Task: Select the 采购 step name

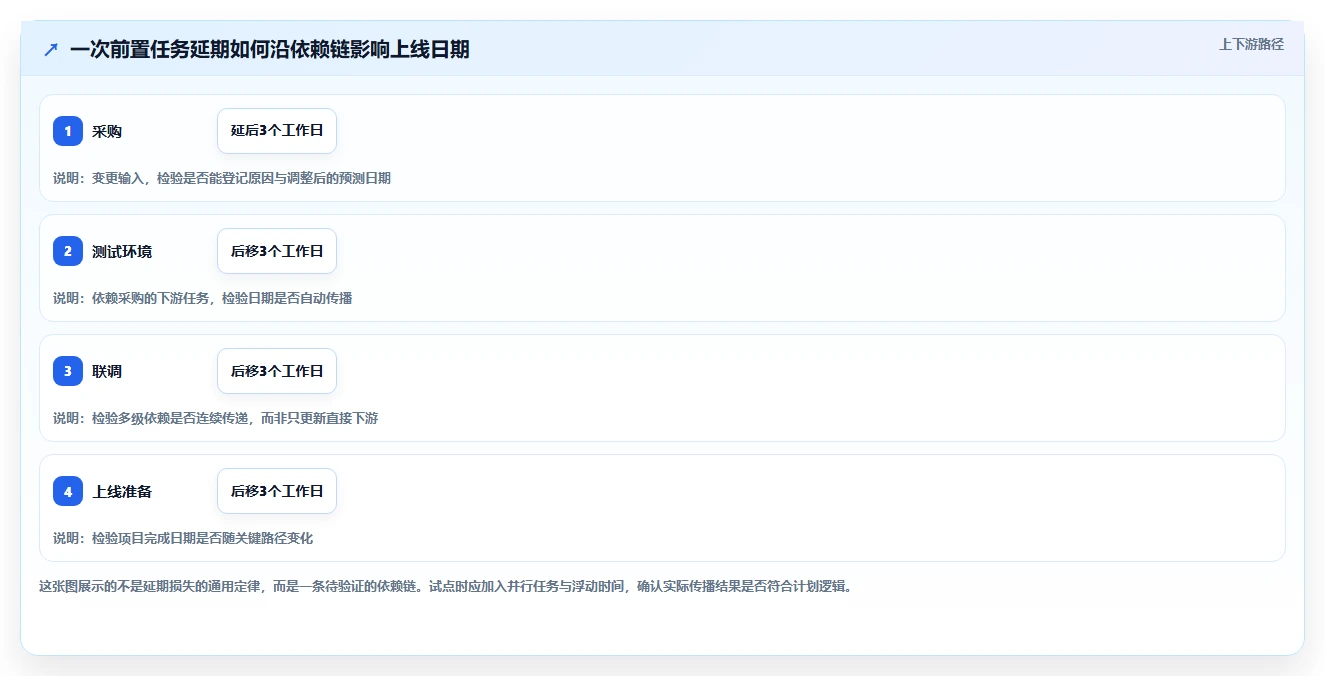Action: tap(107, 131)
